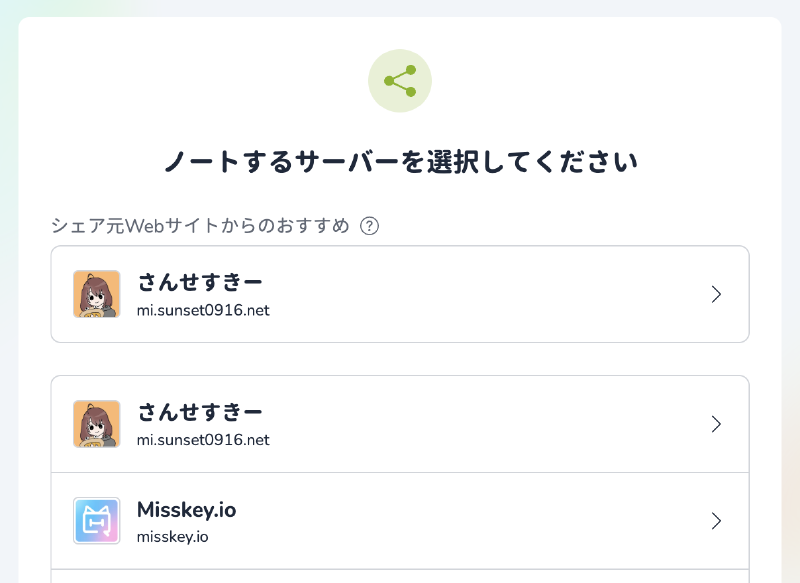Select the さんせすきー server name text
The width and height of the screenshot is (800, 583).
click(199, 283)
